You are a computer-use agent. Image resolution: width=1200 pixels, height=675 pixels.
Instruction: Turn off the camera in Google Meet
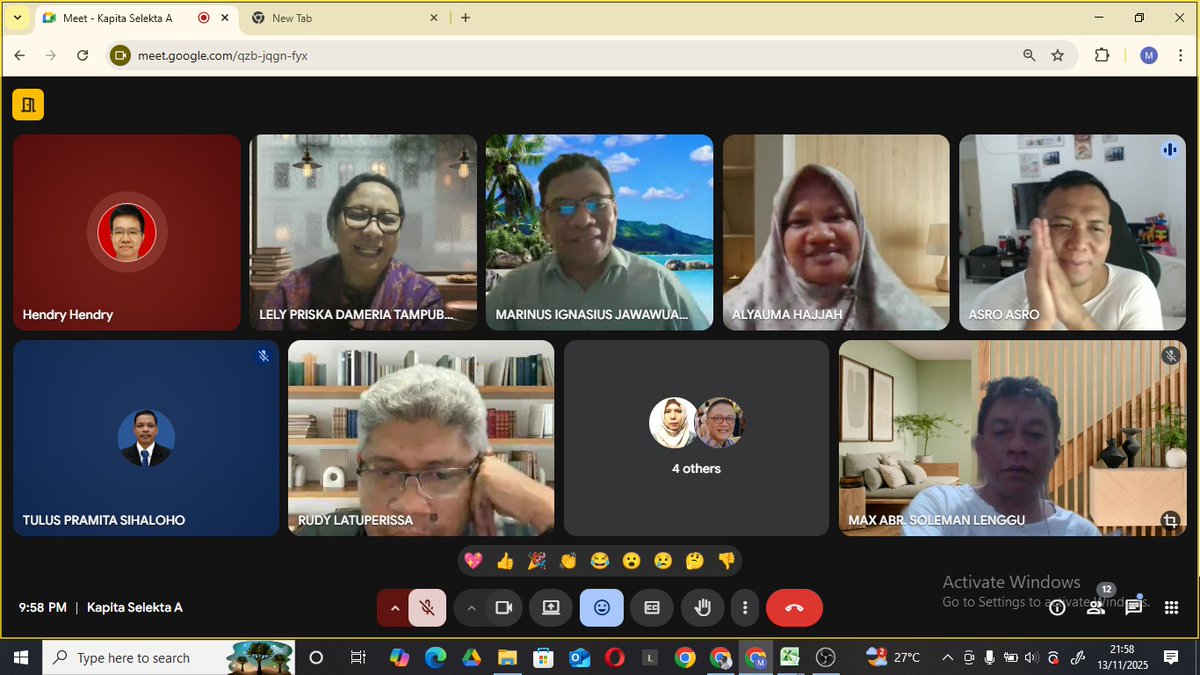tap(503, 607)
